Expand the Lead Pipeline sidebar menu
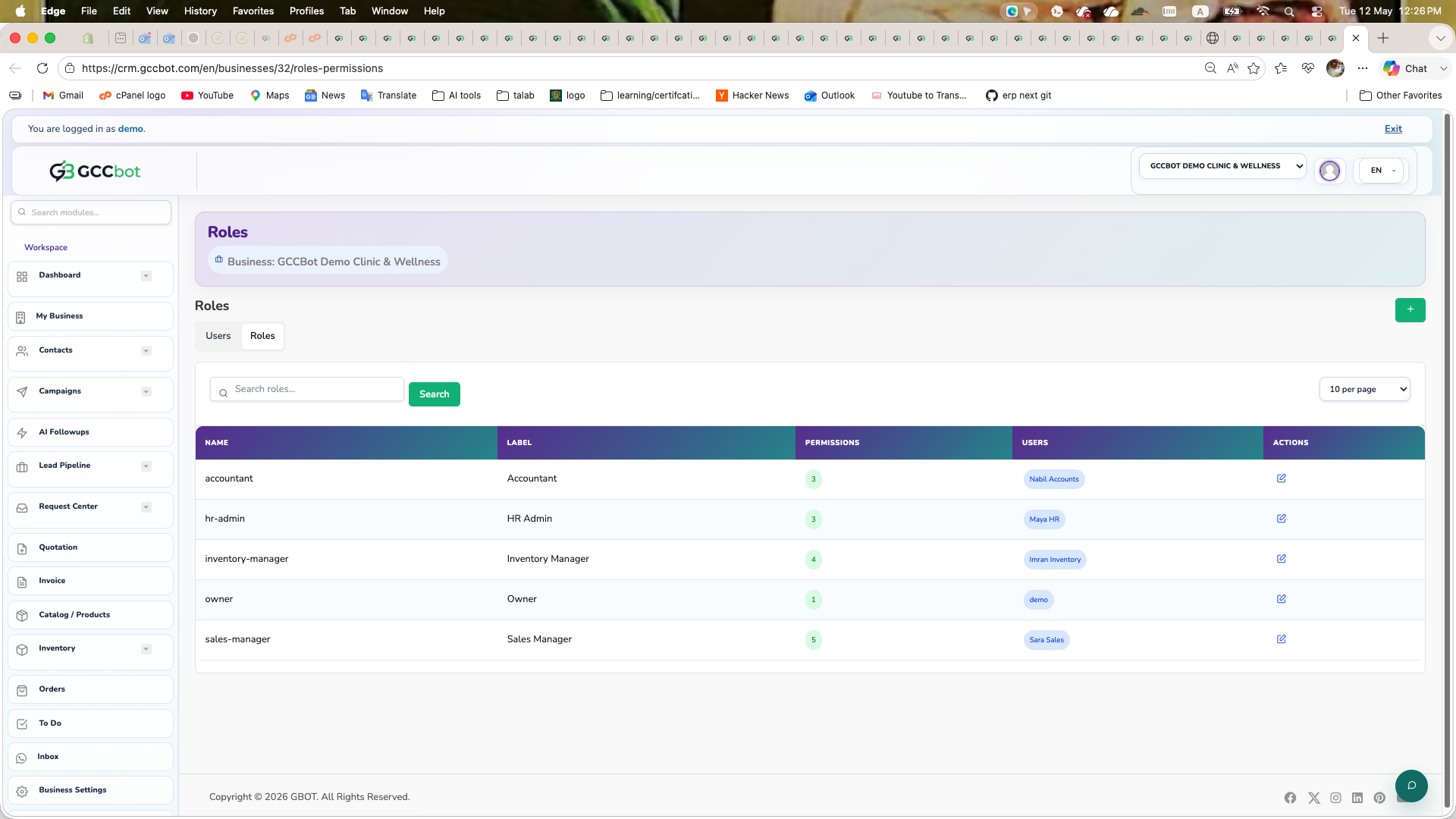 pyautogui.click(x=146, y=466)
